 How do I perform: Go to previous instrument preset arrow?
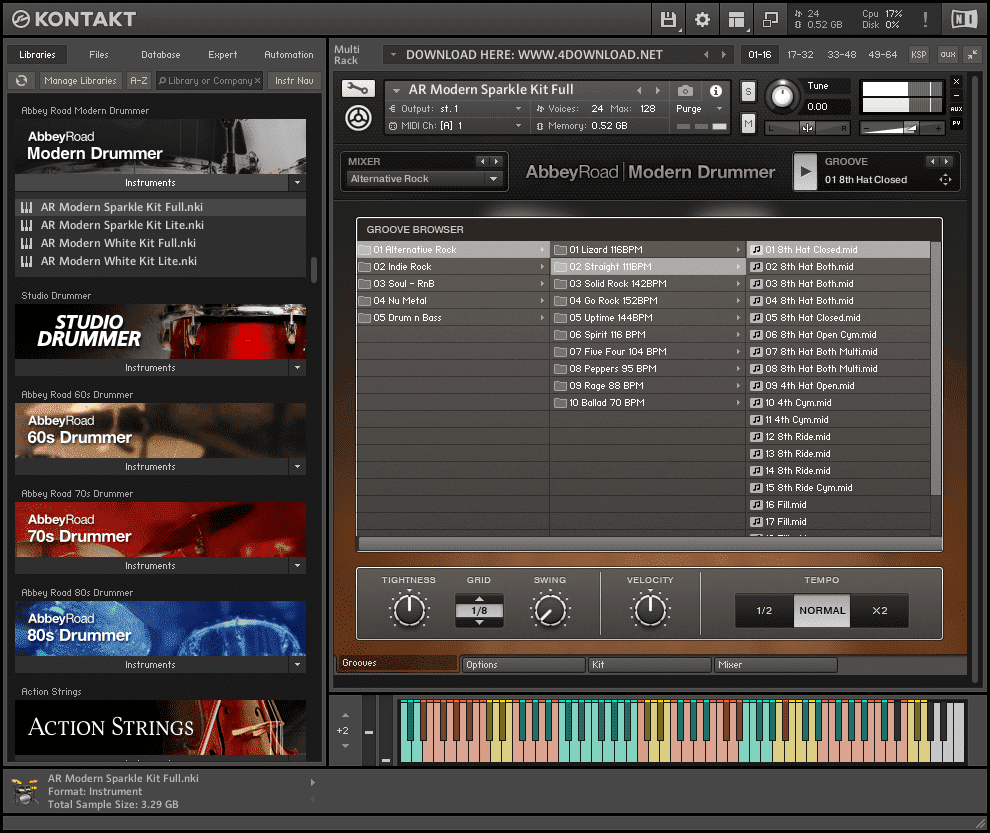(x=639, y=90)
